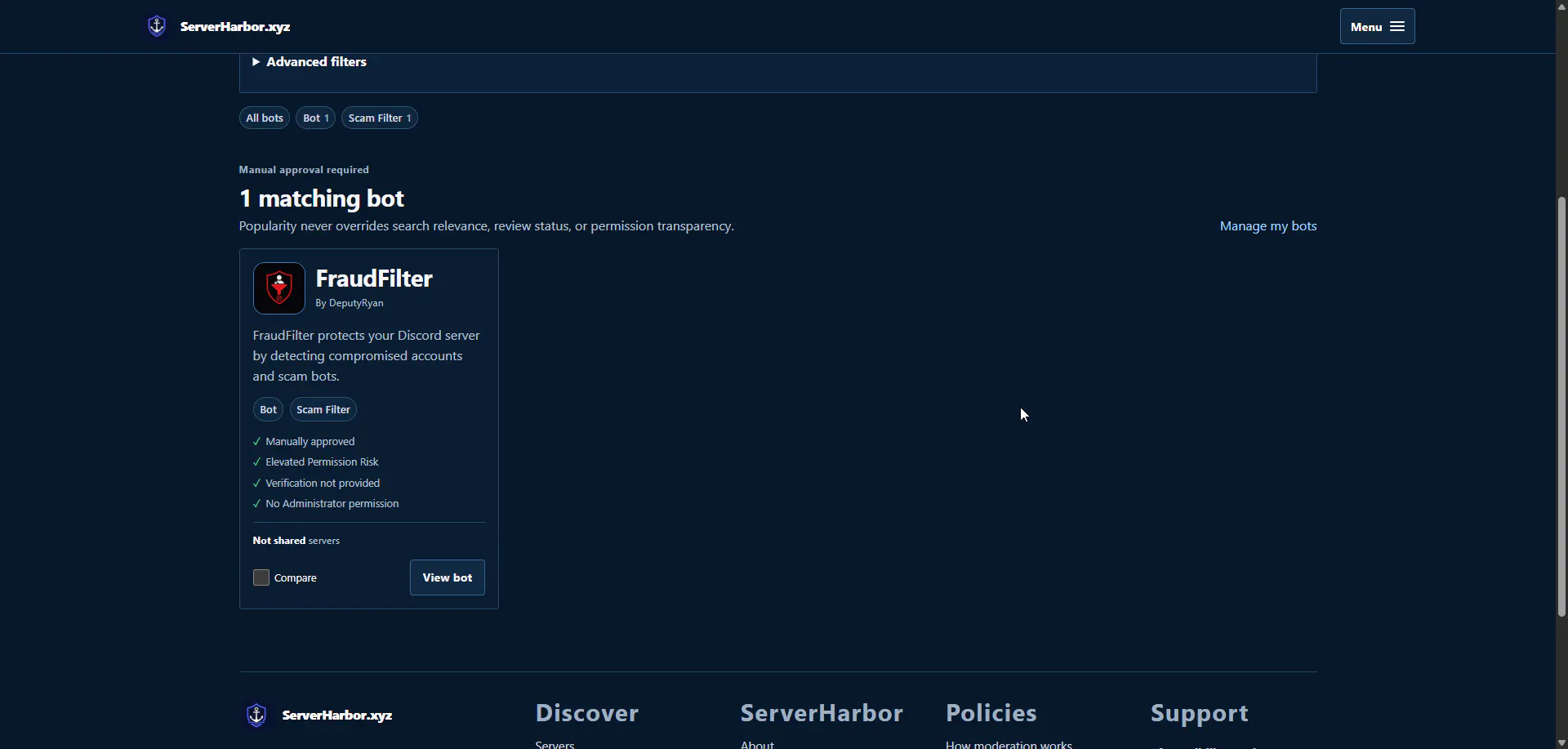Click 'No Administrator permission' status text
Viewport: 1568px width, 749px height.
332,503
